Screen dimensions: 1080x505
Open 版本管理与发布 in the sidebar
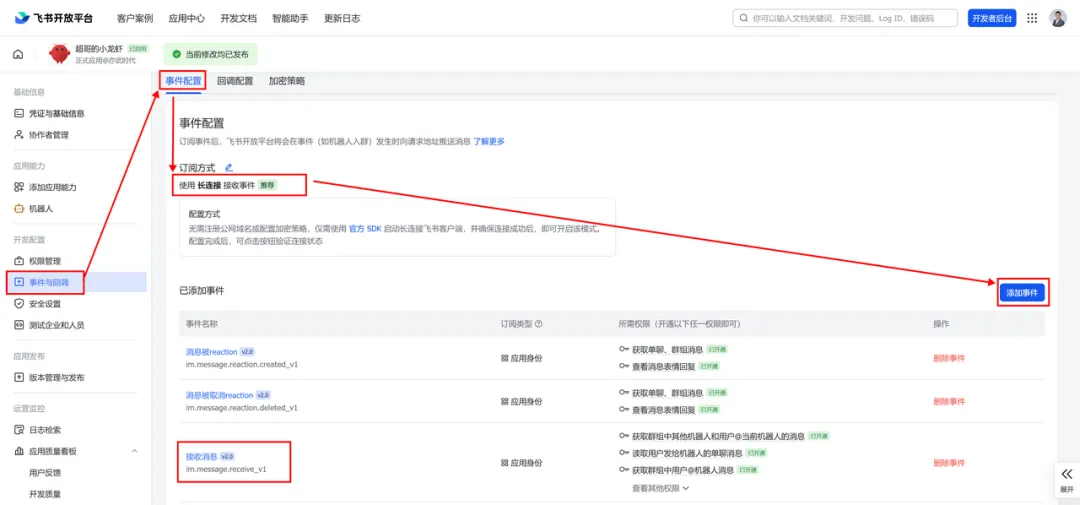coord(56,378)
